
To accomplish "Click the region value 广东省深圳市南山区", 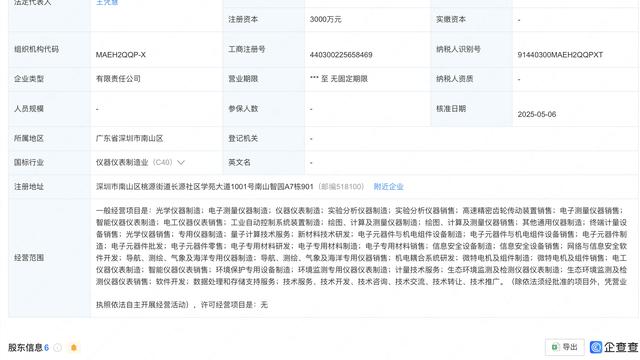I will tap(129, 138).
